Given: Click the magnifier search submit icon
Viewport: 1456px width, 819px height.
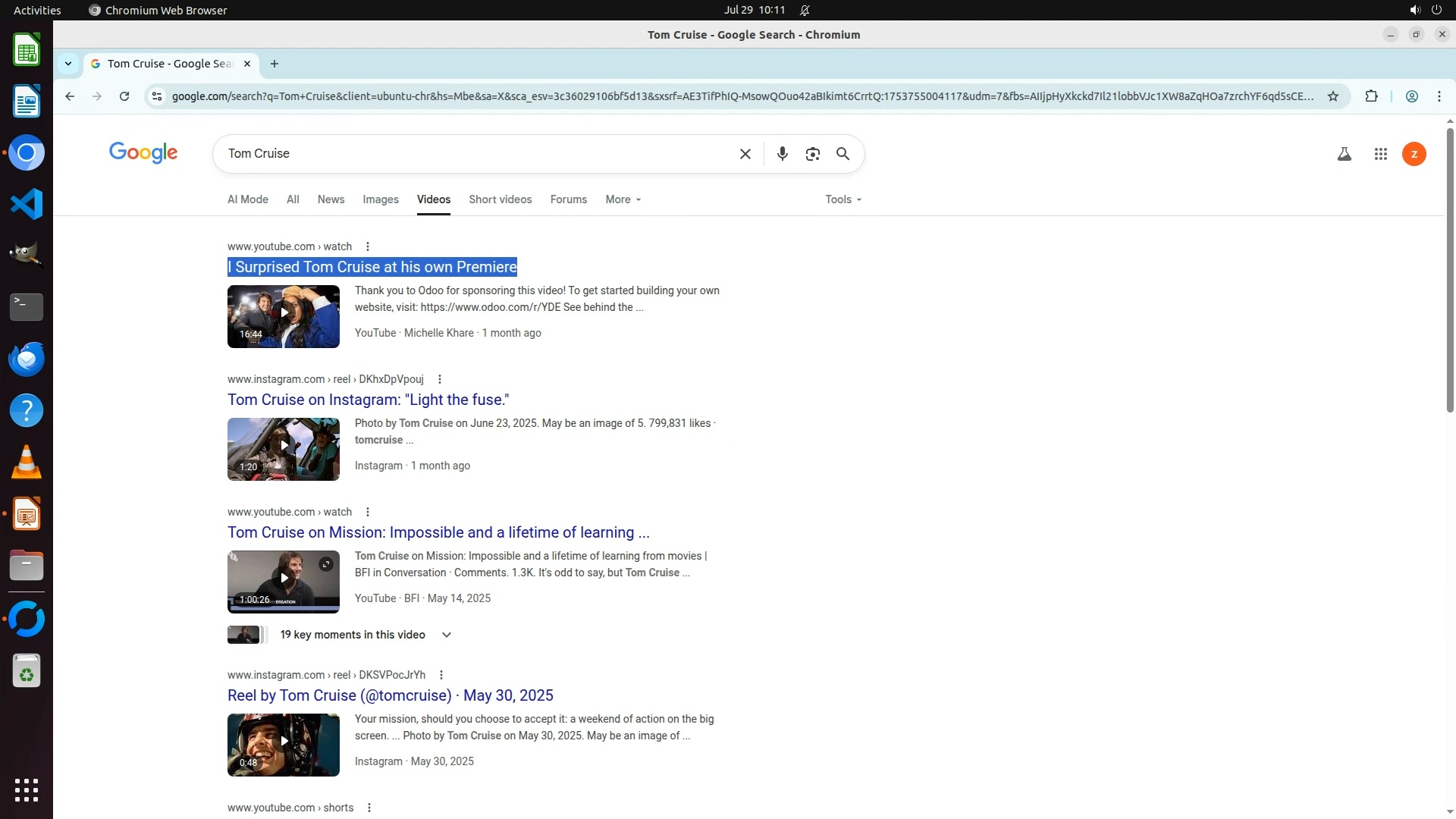Looking at the screenshot, I should click(843, 154).
